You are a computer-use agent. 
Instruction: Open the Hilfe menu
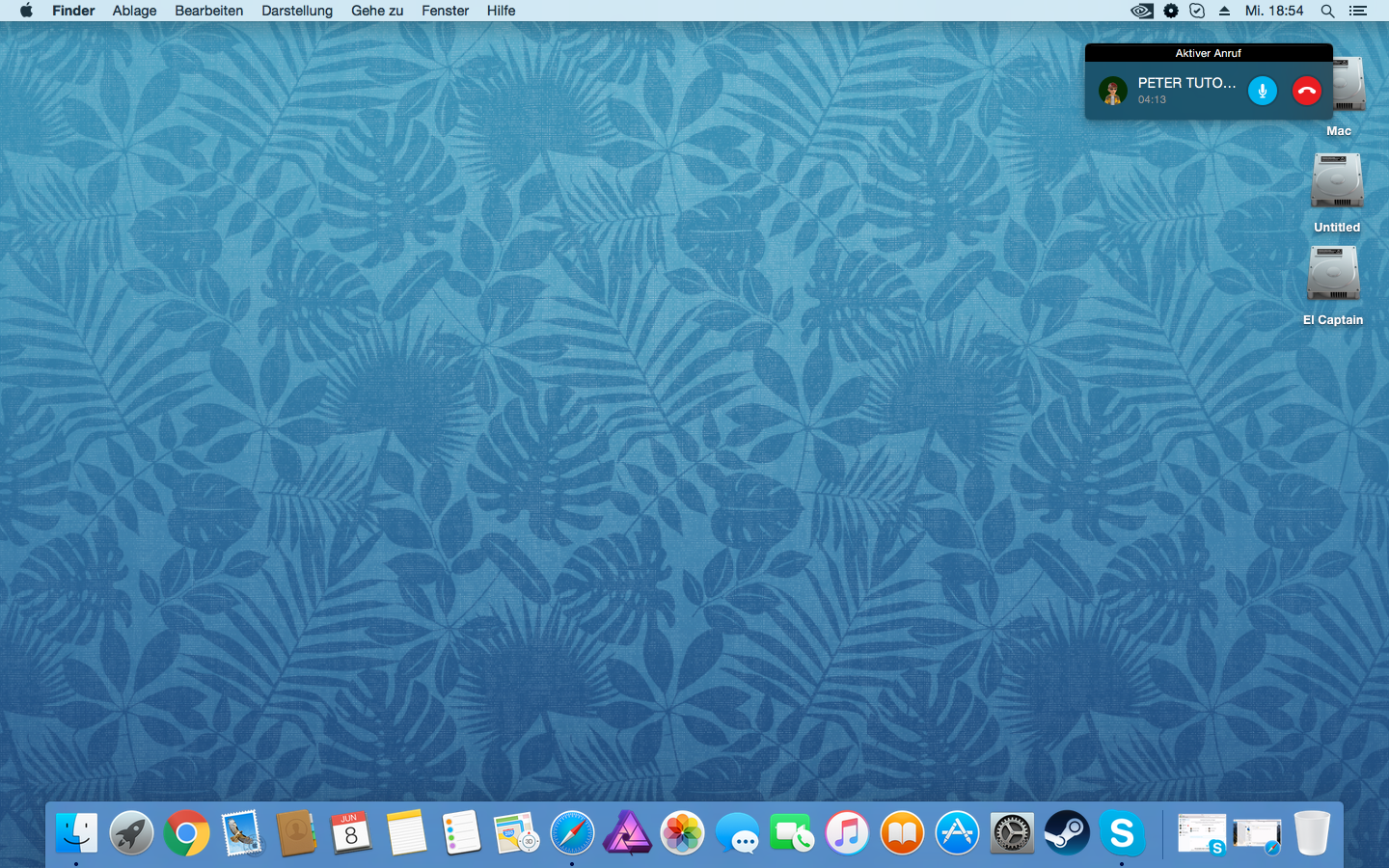tap(501, 11)
